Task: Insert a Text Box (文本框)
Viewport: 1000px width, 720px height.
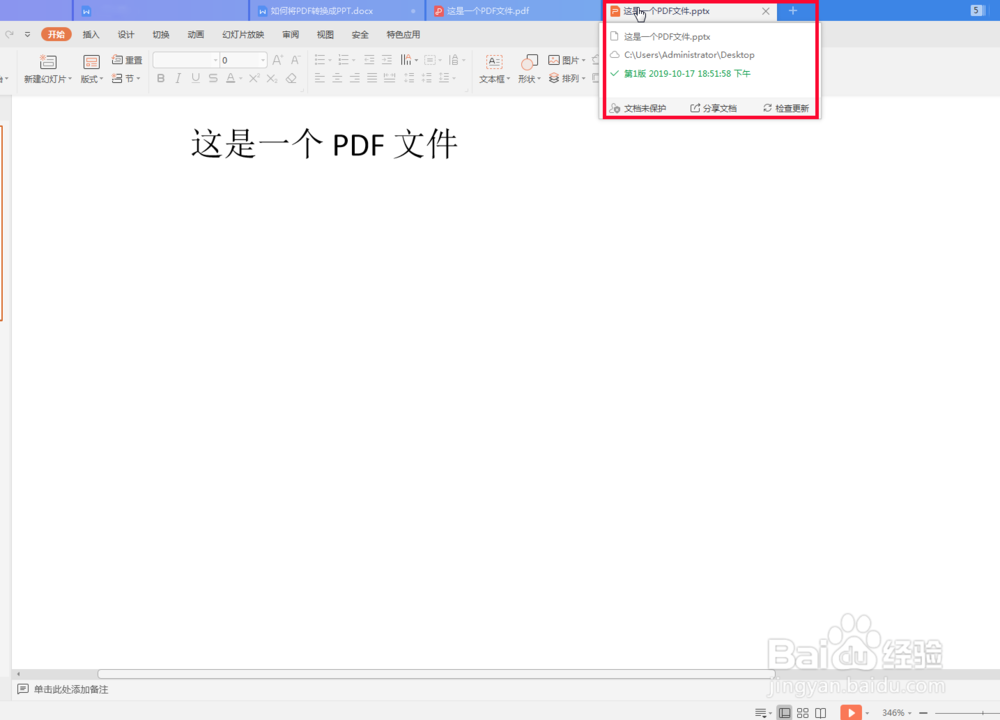Action: (x=494, y=70)
